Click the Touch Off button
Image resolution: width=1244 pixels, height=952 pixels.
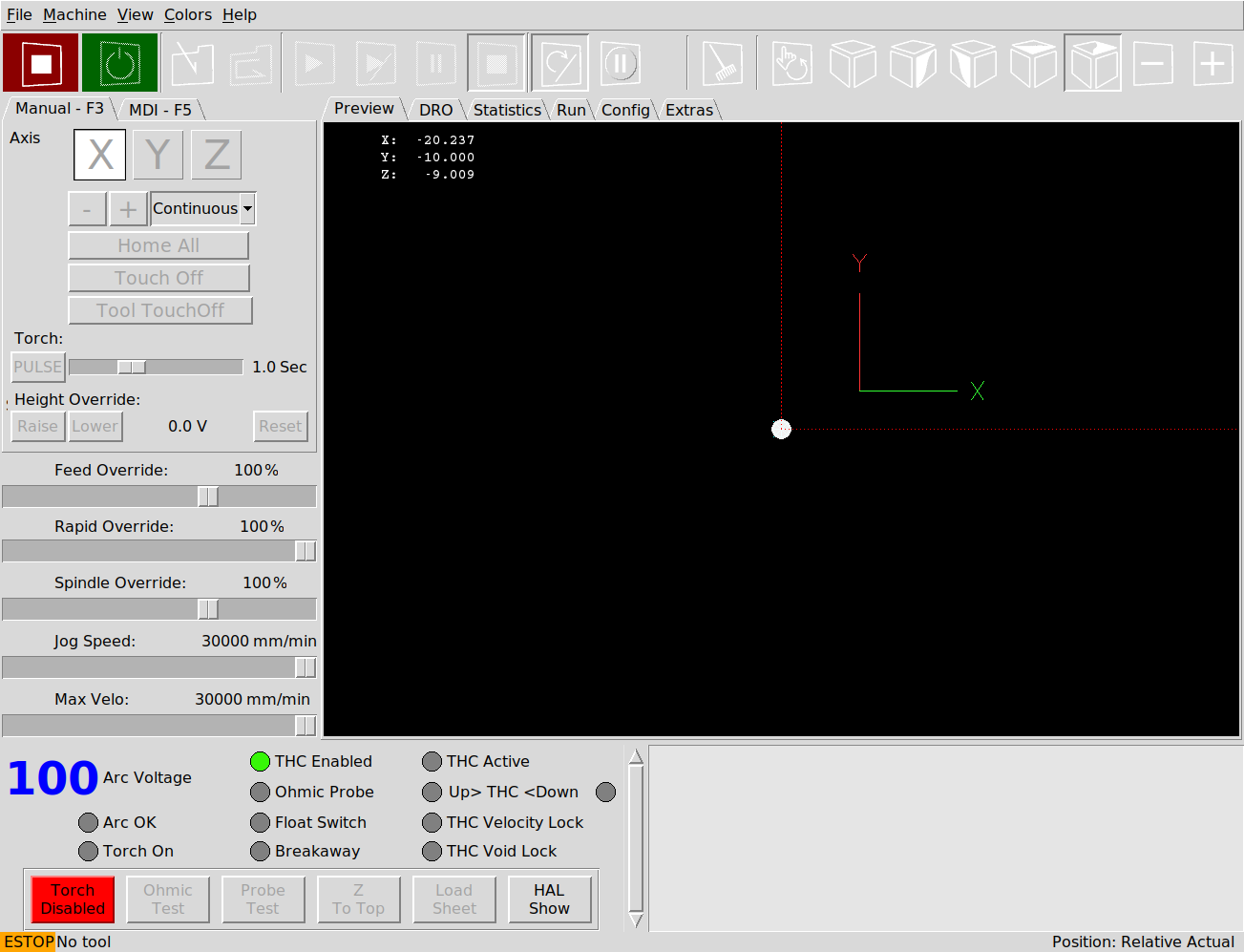coord(158,278)
